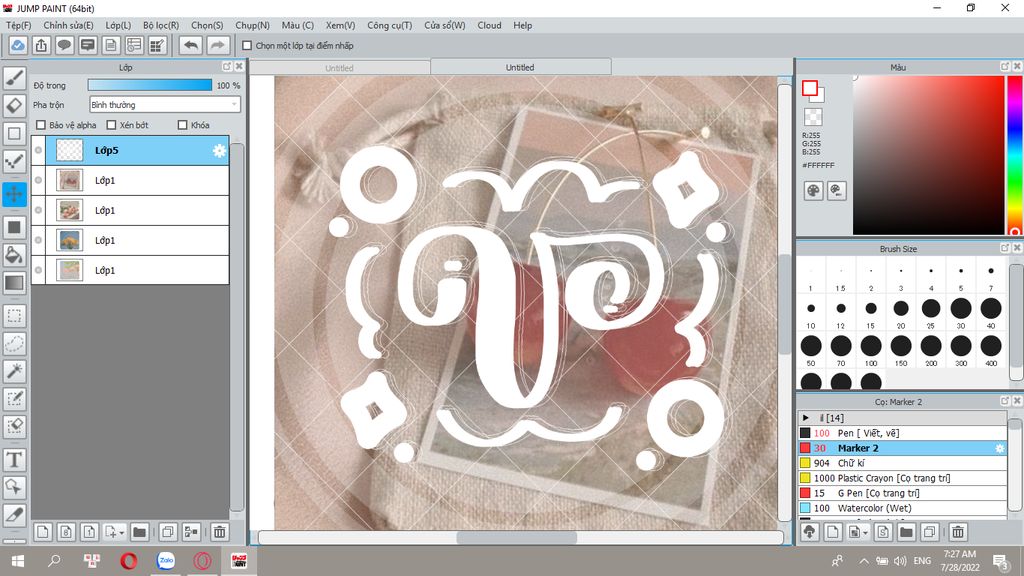Delete the selected layer with trash icon
This screenshot has width=1024, height=576.
[219, 532]
